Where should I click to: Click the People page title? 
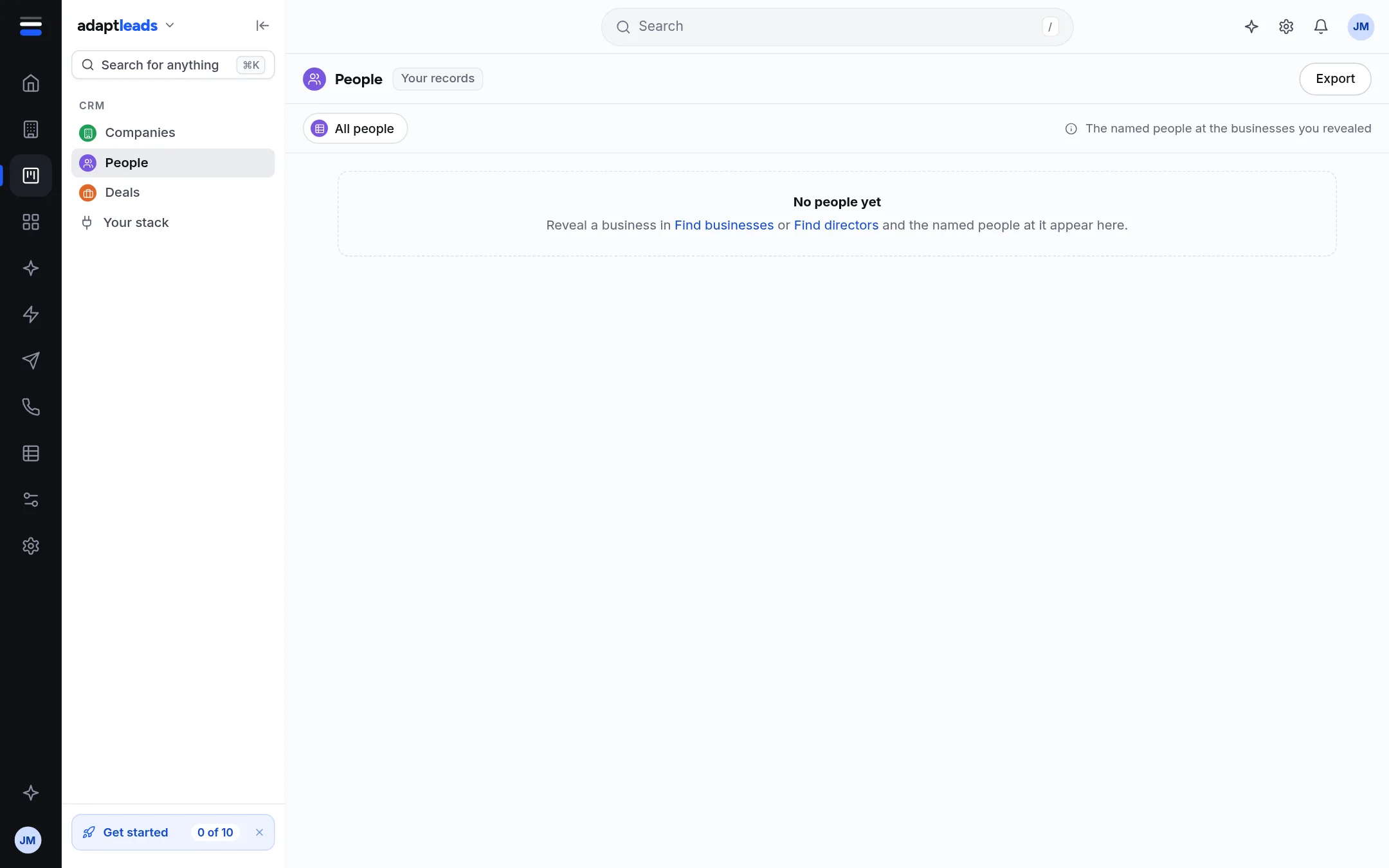click(359, 79)
